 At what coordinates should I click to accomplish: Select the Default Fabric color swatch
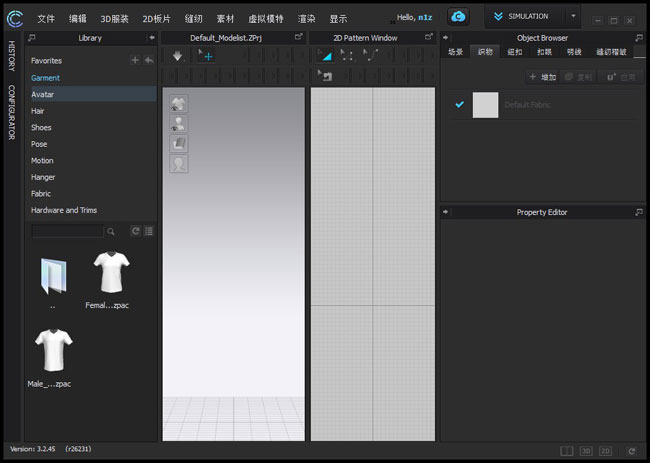coord(485,105)
